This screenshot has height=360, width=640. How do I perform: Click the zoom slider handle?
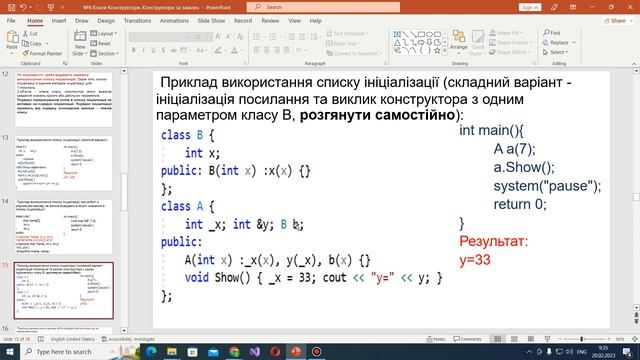[x=582, y=339]
